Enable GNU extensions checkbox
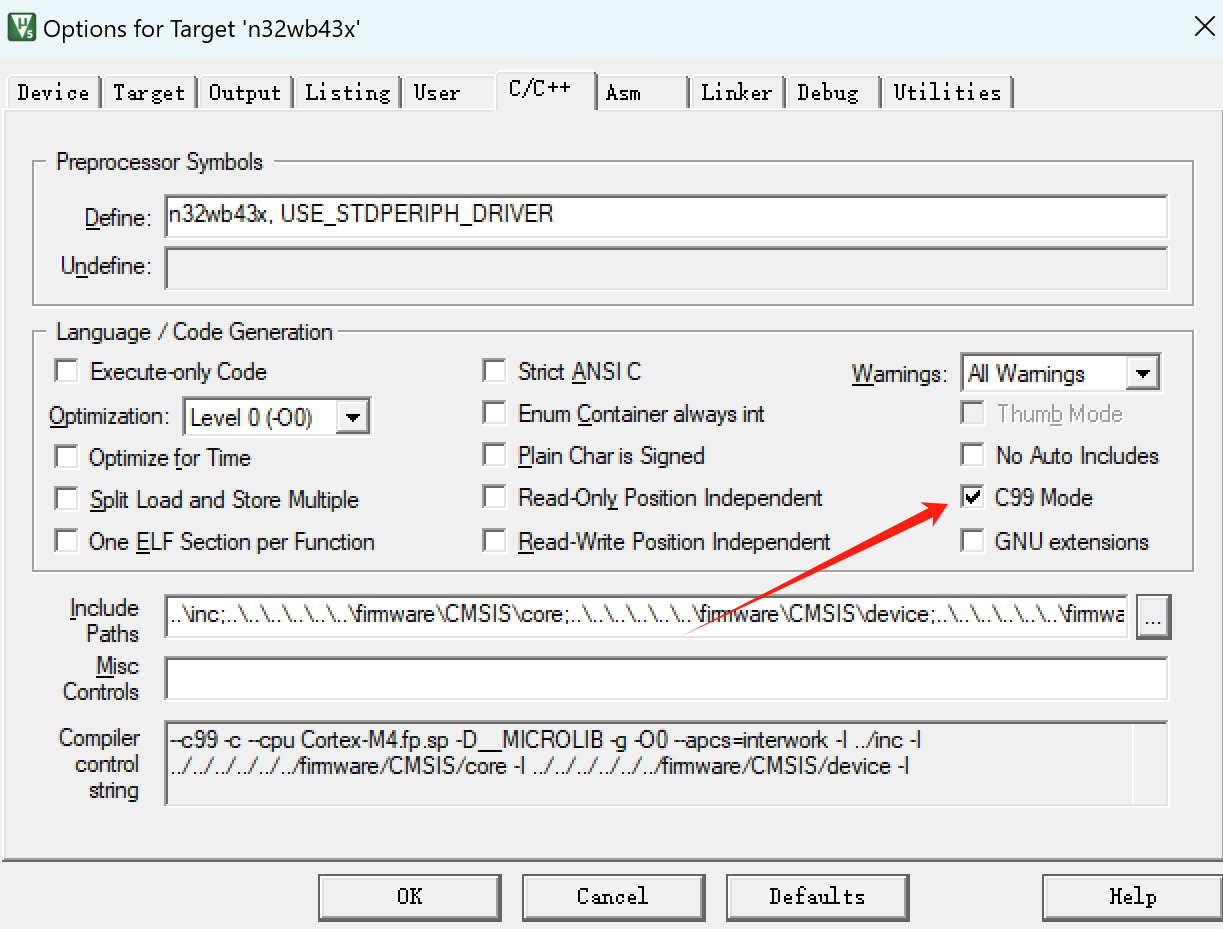Screen dimensions: 1223x929 [972, 541]
